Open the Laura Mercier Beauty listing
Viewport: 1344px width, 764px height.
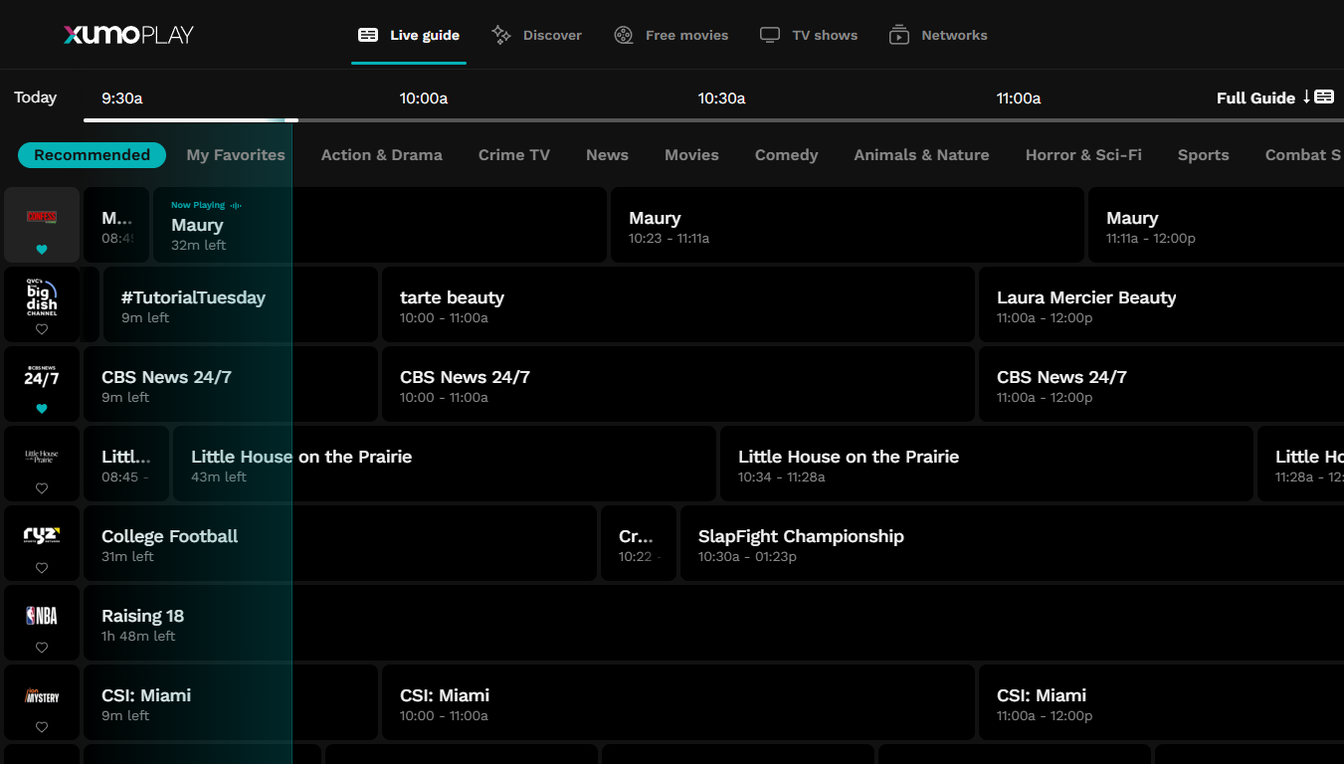point(1161,304)
